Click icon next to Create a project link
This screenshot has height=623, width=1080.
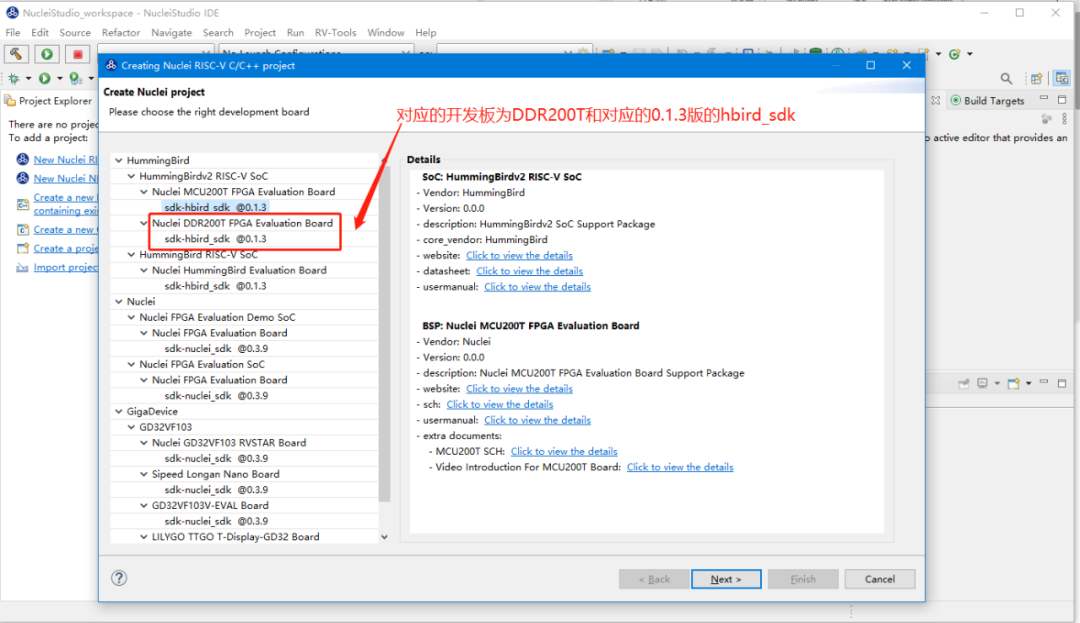click(x=23, y=248)
